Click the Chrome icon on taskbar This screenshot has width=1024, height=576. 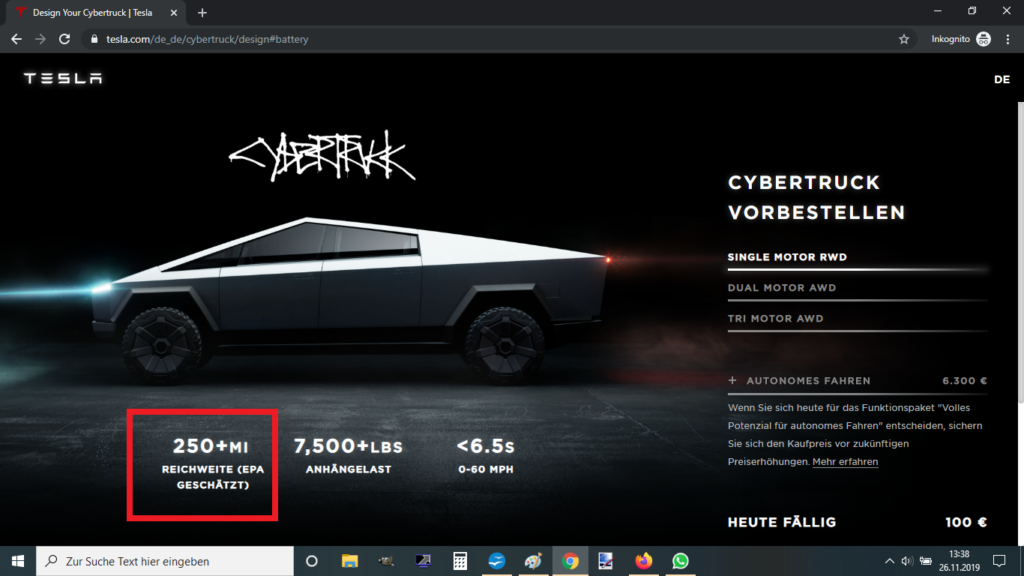tap(570, 561)
